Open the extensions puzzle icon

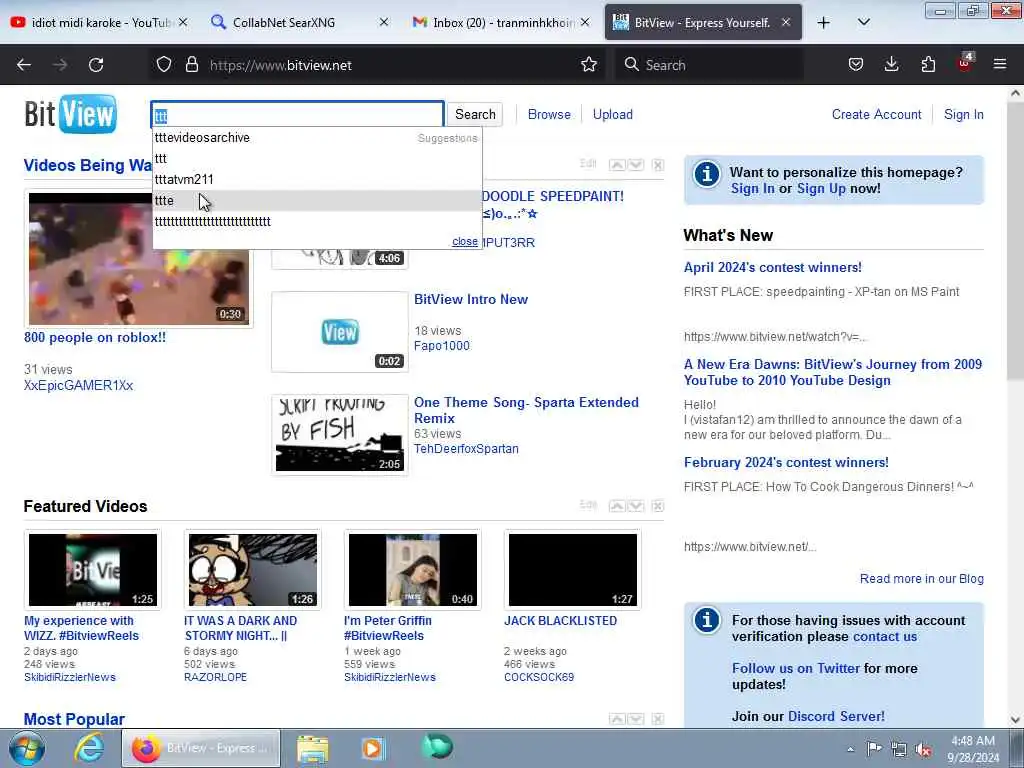928,65
